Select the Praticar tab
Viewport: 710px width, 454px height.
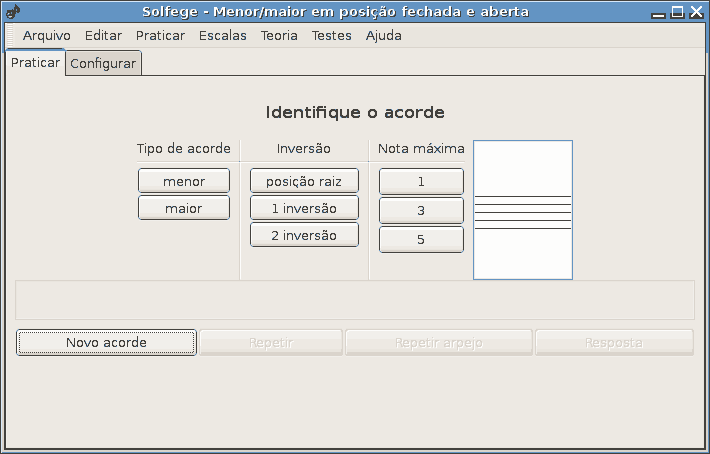click(35, 62)
